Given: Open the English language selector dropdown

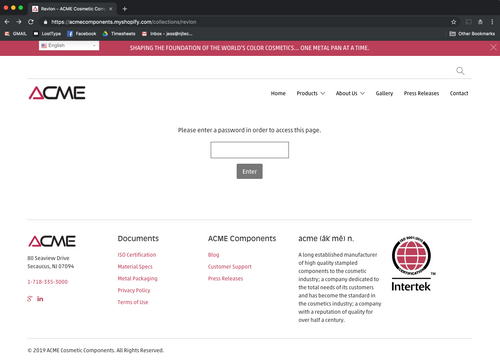Looking at the screenshot, I should coord(69,46).
